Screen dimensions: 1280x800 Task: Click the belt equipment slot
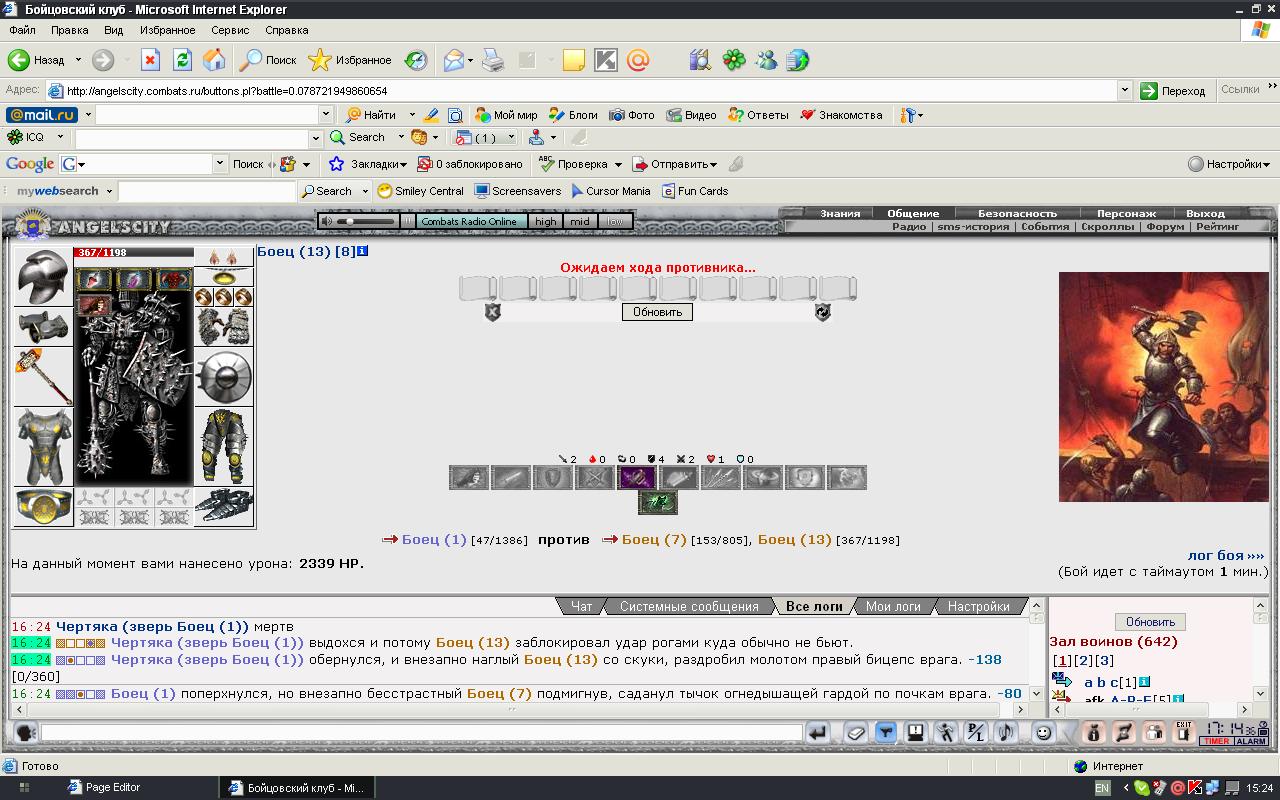point(42,506)
